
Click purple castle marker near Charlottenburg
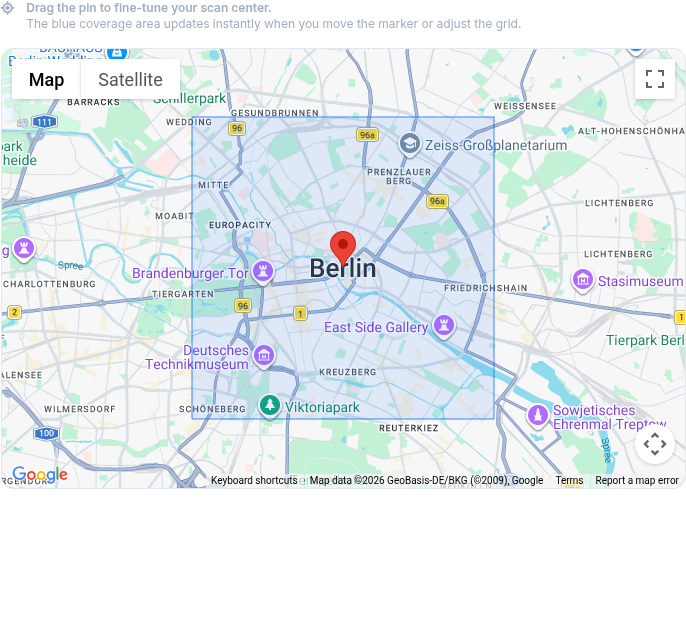pyautogui.click(x=24, y=249)
